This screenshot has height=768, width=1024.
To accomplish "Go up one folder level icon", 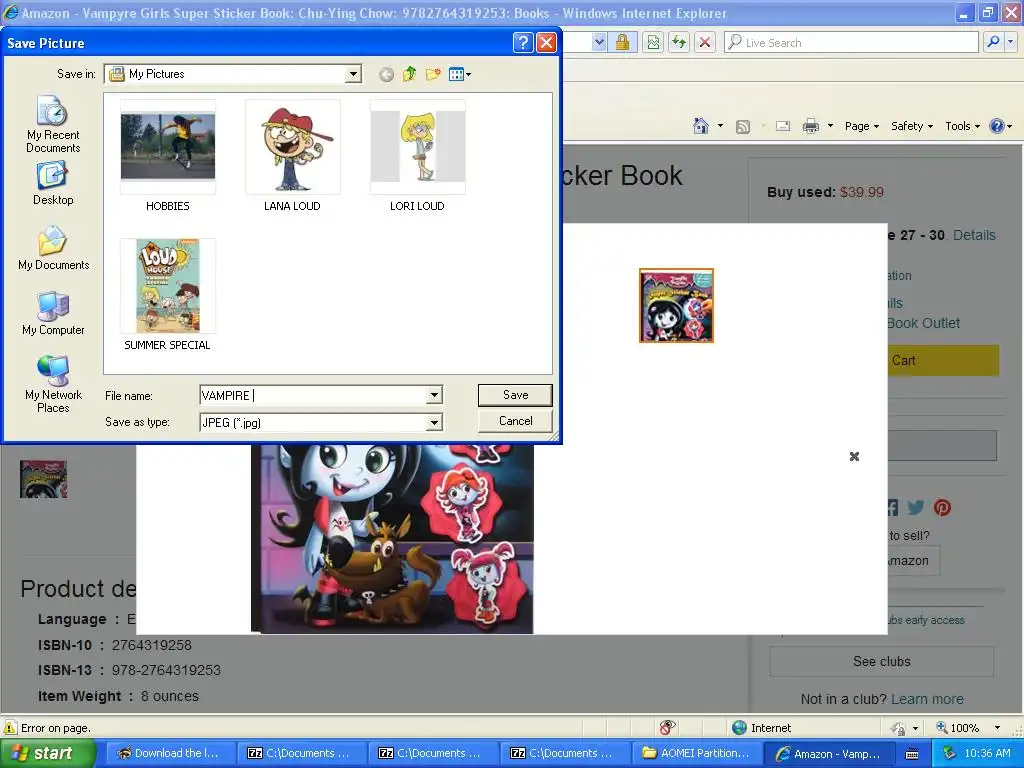I will (x=409, y=74).
